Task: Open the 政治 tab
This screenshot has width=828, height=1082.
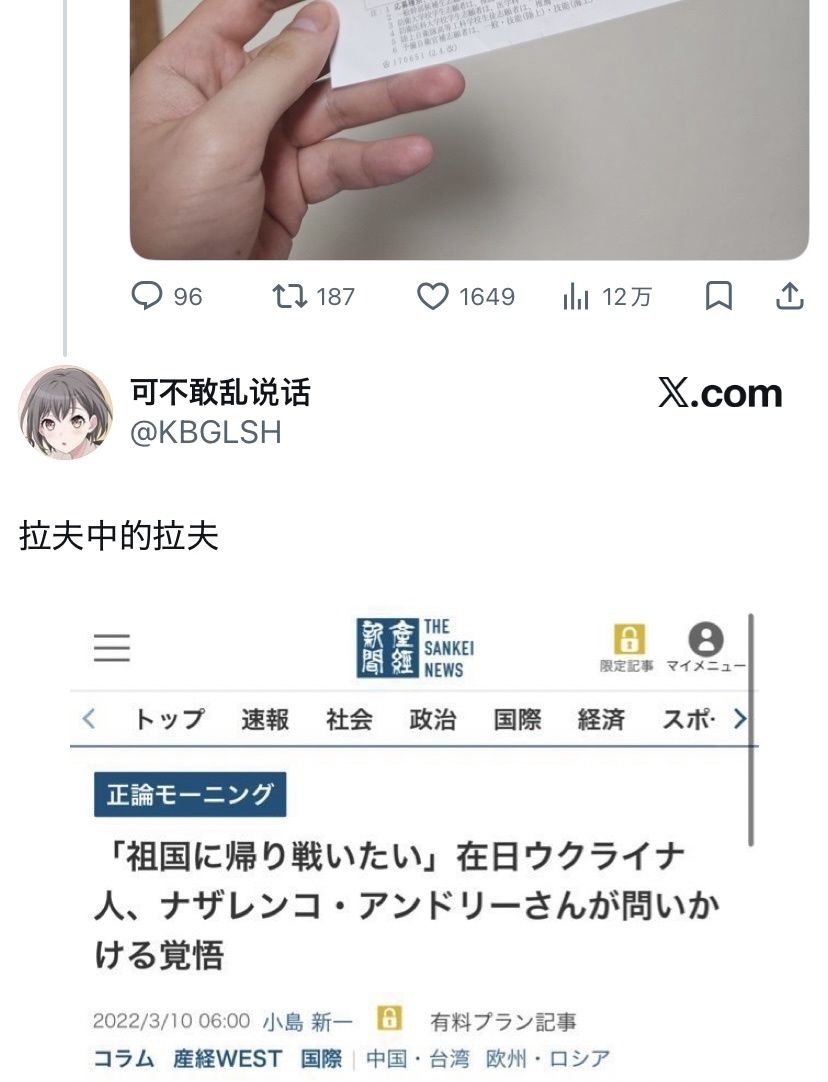Action: [433, 720]
